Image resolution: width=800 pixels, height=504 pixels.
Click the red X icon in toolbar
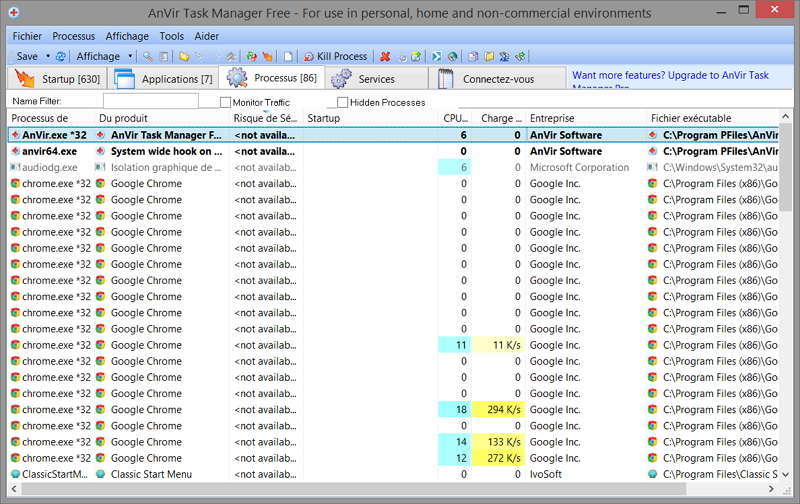(x=385, y=57)
